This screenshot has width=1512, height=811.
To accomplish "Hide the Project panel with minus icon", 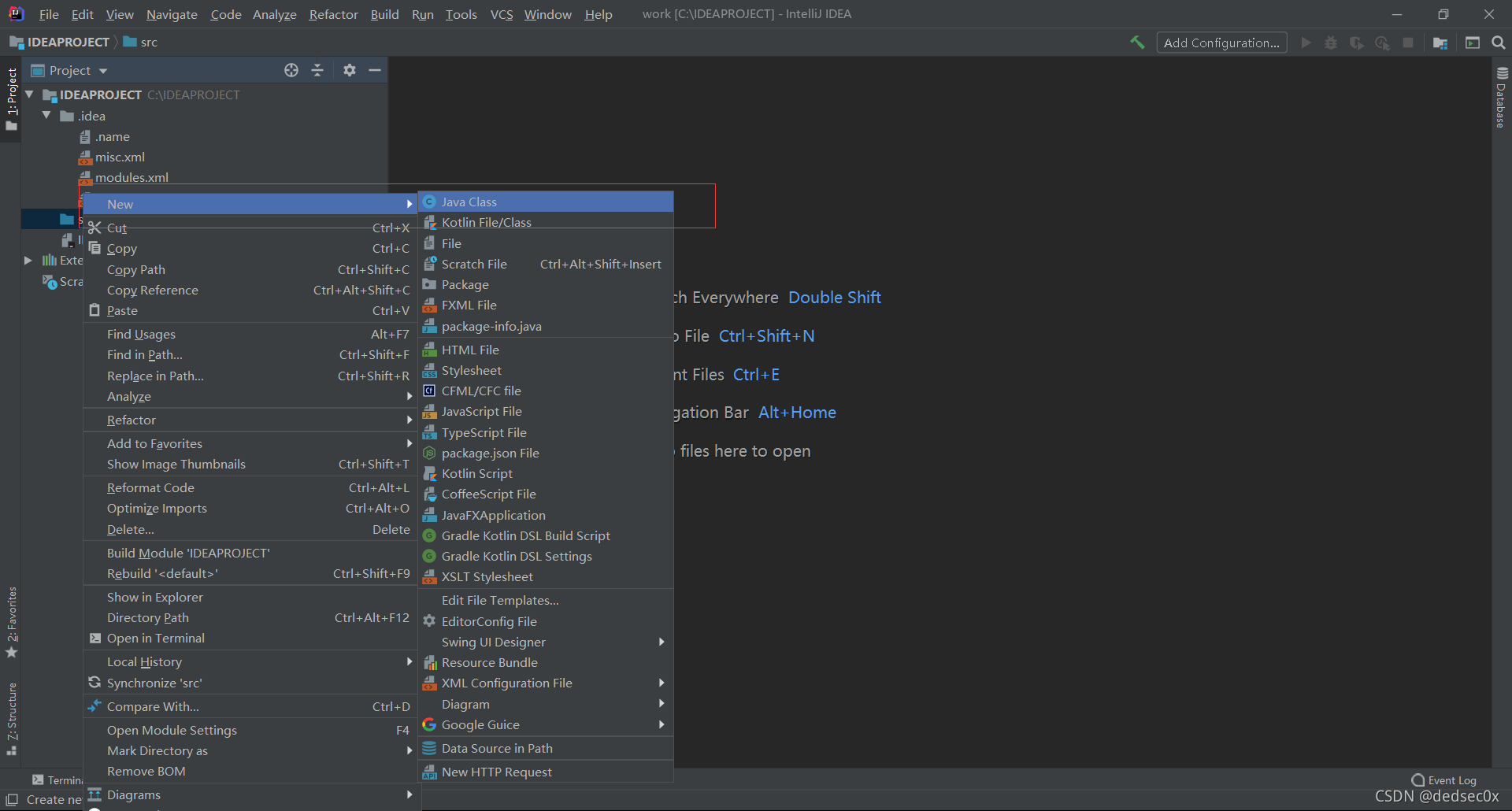I will coord(375,70).
